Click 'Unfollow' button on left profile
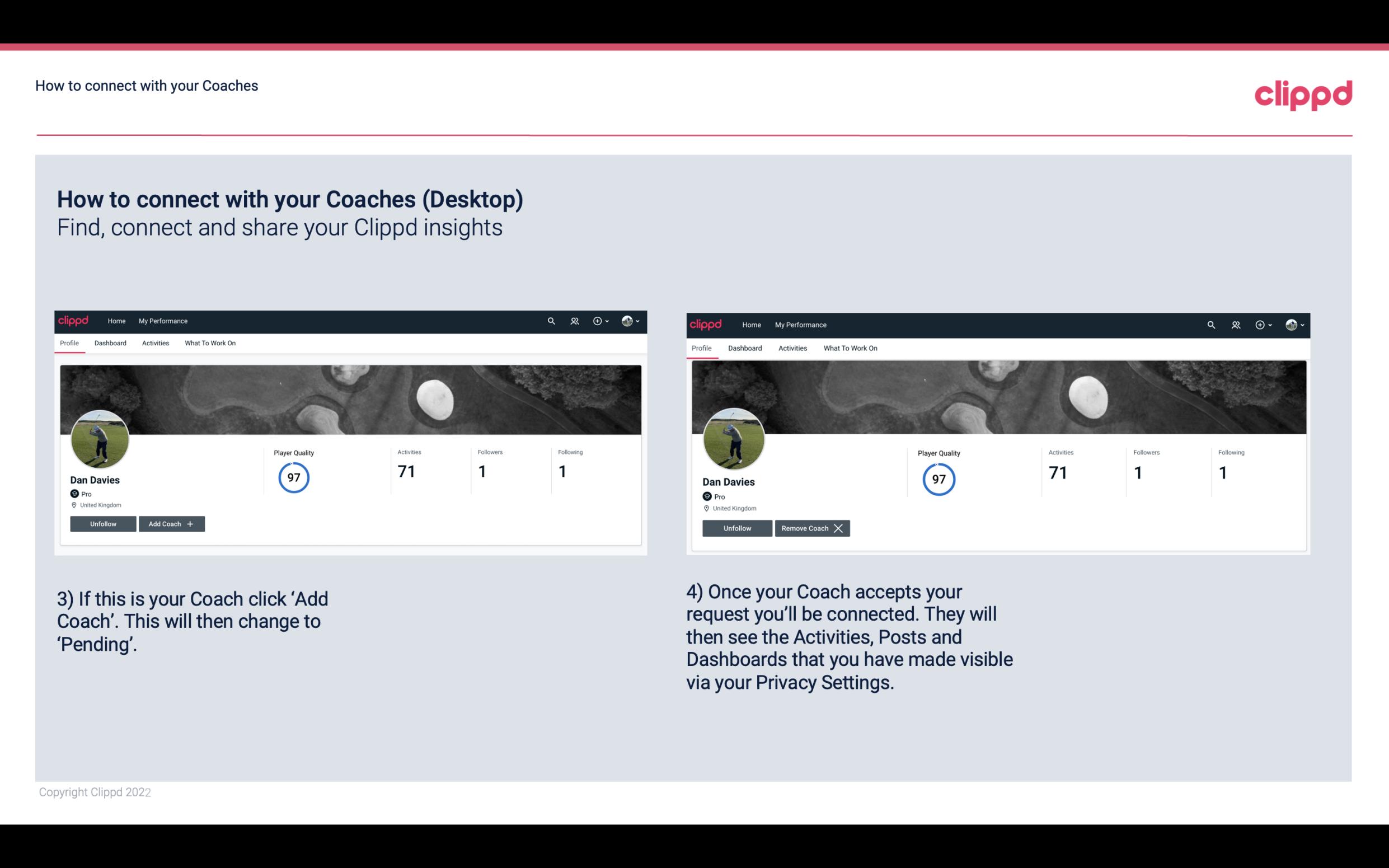Image resolution: width=1389 pixels, height=868 pixels. [102, 523]
